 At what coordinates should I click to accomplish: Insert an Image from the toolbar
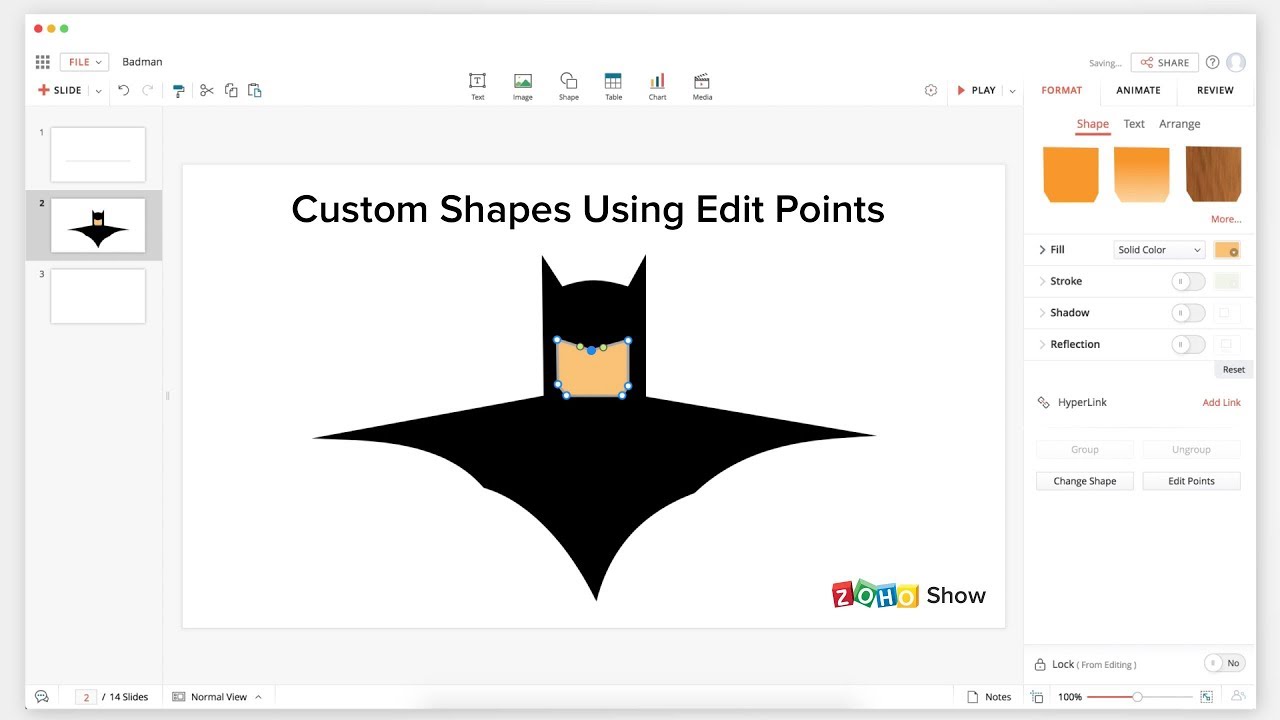pos(523,86)
